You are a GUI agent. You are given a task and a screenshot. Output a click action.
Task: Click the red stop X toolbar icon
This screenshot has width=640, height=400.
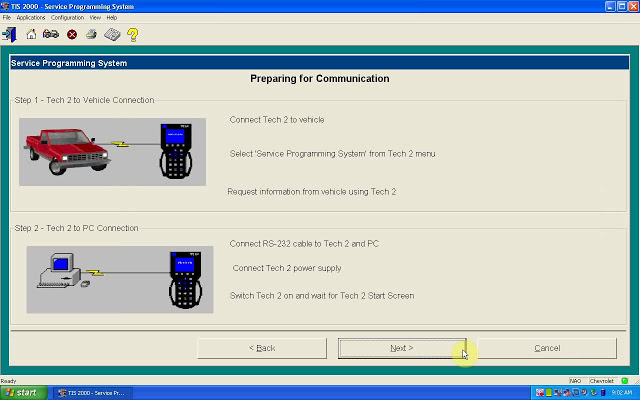coord(72,35)
